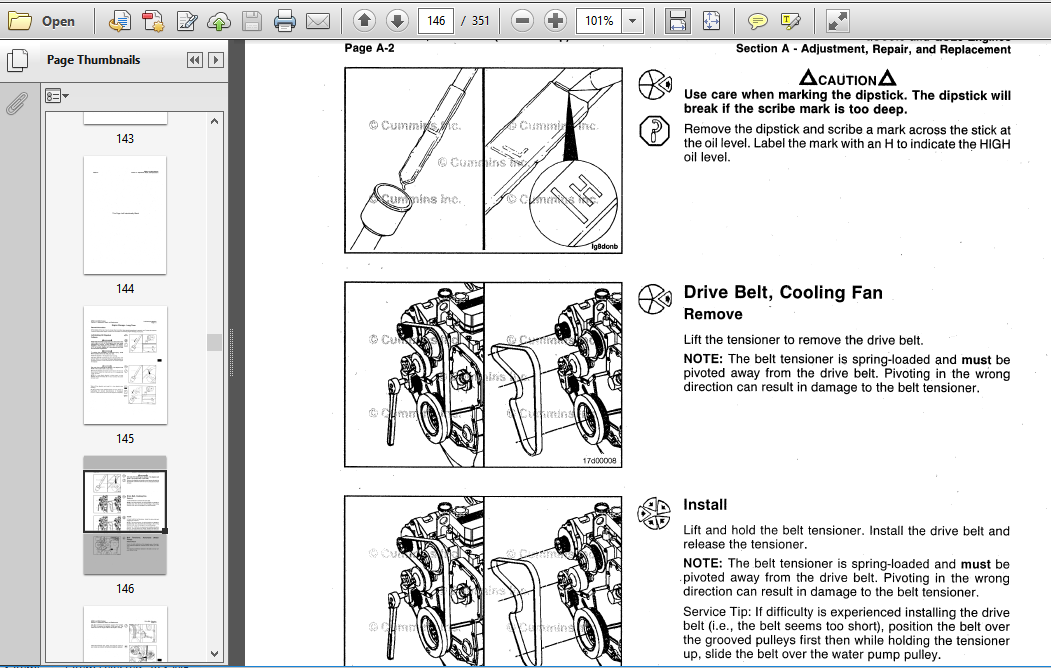Click the Remove subheading
1051x668 pixels.
(713, 314)
